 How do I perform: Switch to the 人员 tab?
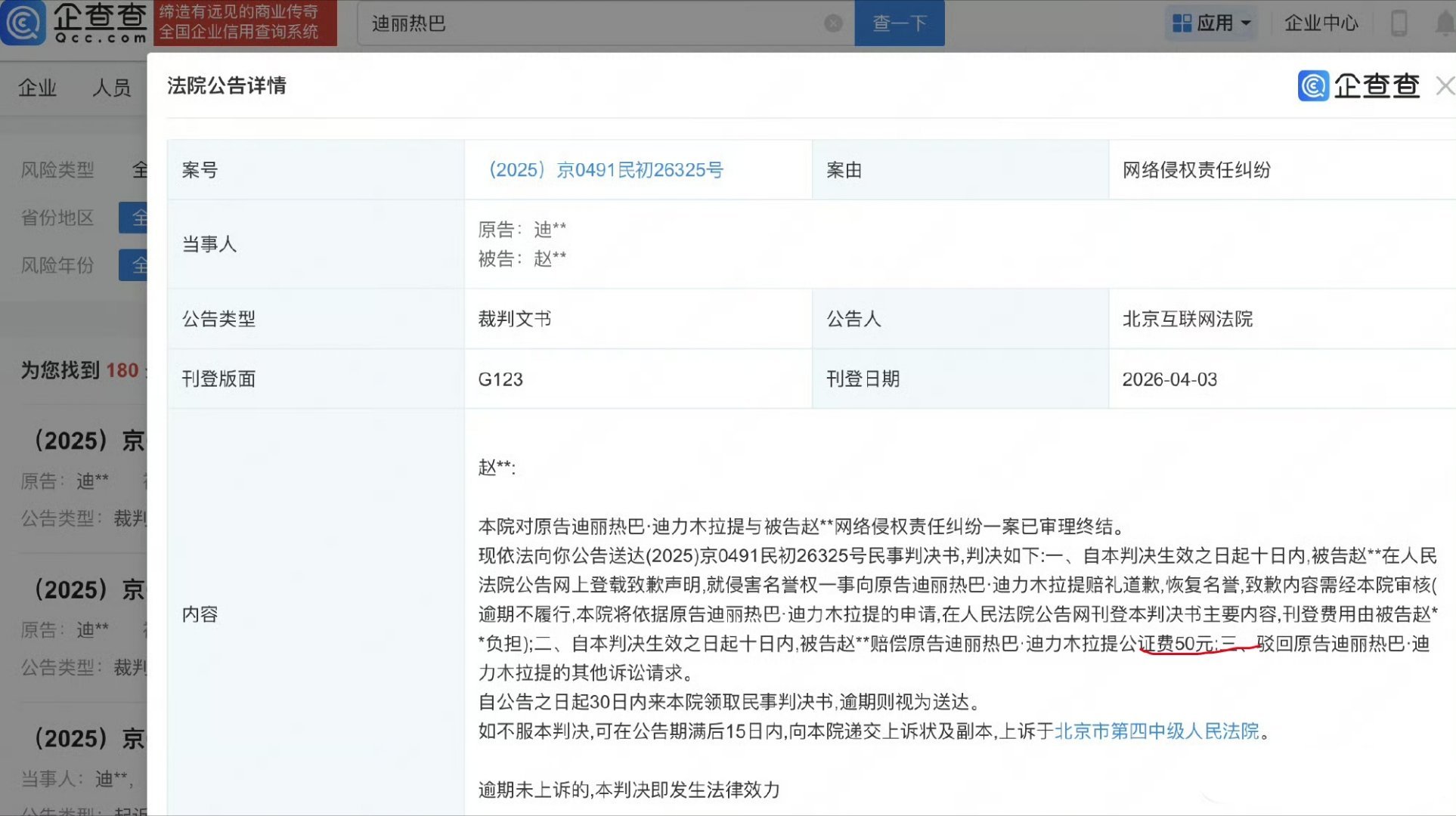(x=112, y=88)
